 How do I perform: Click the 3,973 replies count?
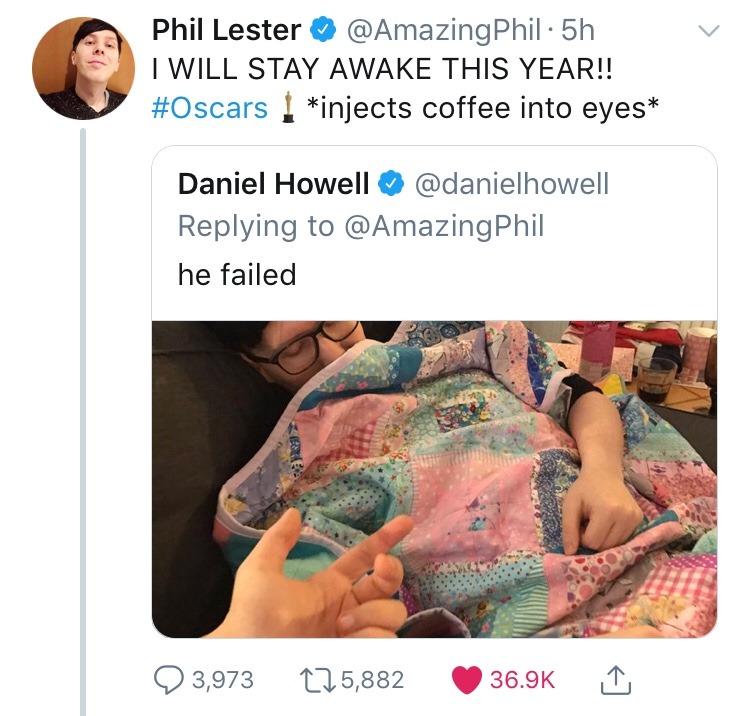click(221, 680)
